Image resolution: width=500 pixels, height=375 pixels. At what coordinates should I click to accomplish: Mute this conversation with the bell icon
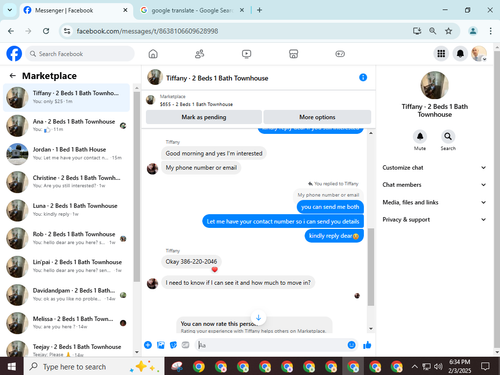pos(420,136)
